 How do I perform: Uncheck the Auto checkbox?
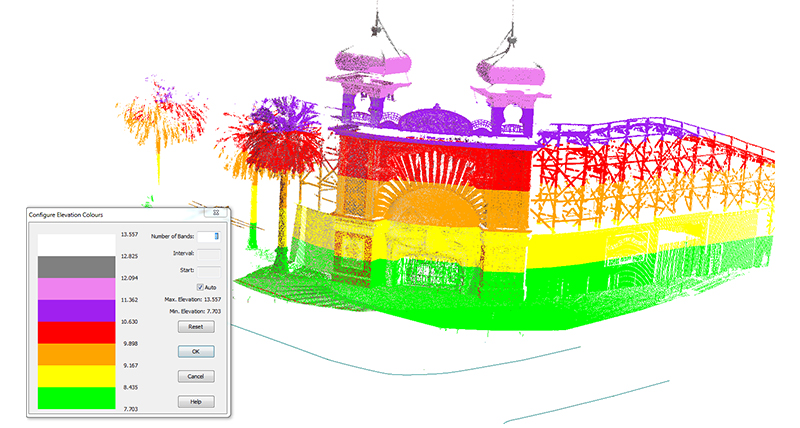coord(200,286)
